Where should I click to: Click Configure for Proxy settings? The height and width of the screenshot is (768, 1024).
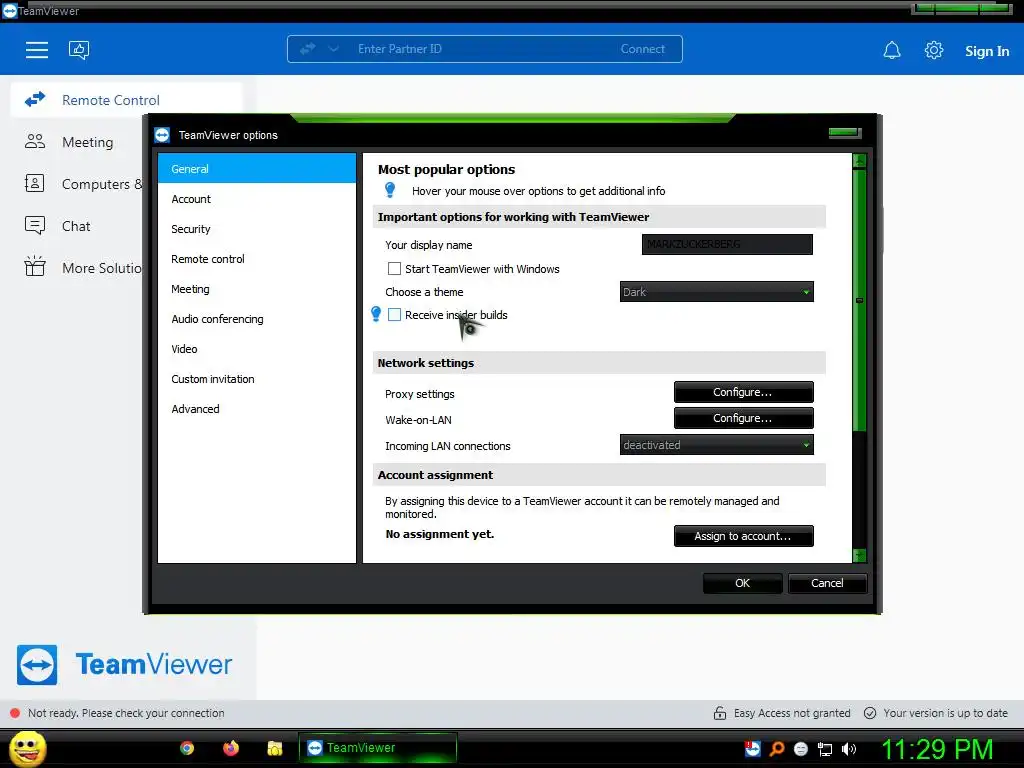[743, 392]
